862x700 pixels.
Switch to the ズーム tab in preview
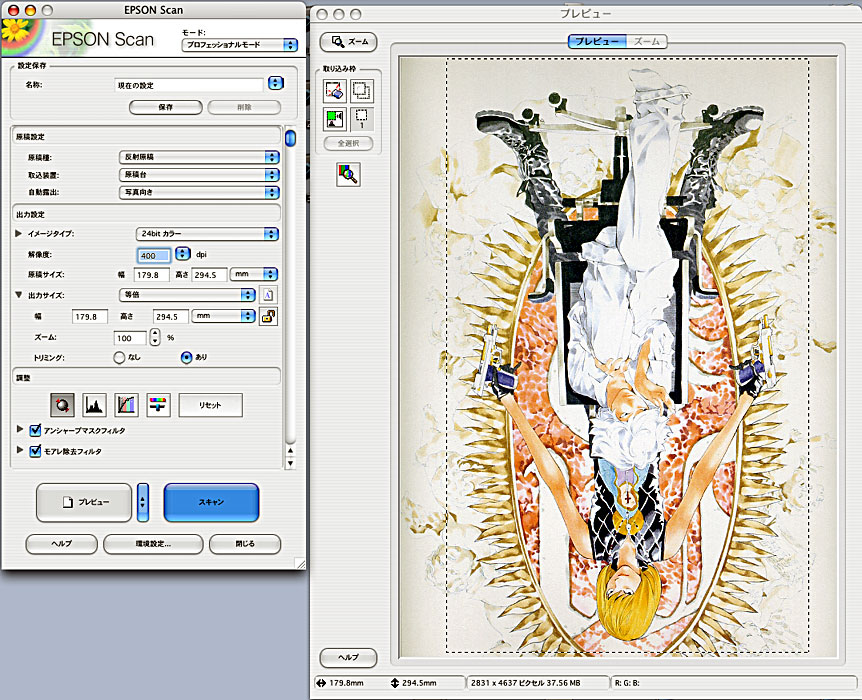[x=647, y=41]
